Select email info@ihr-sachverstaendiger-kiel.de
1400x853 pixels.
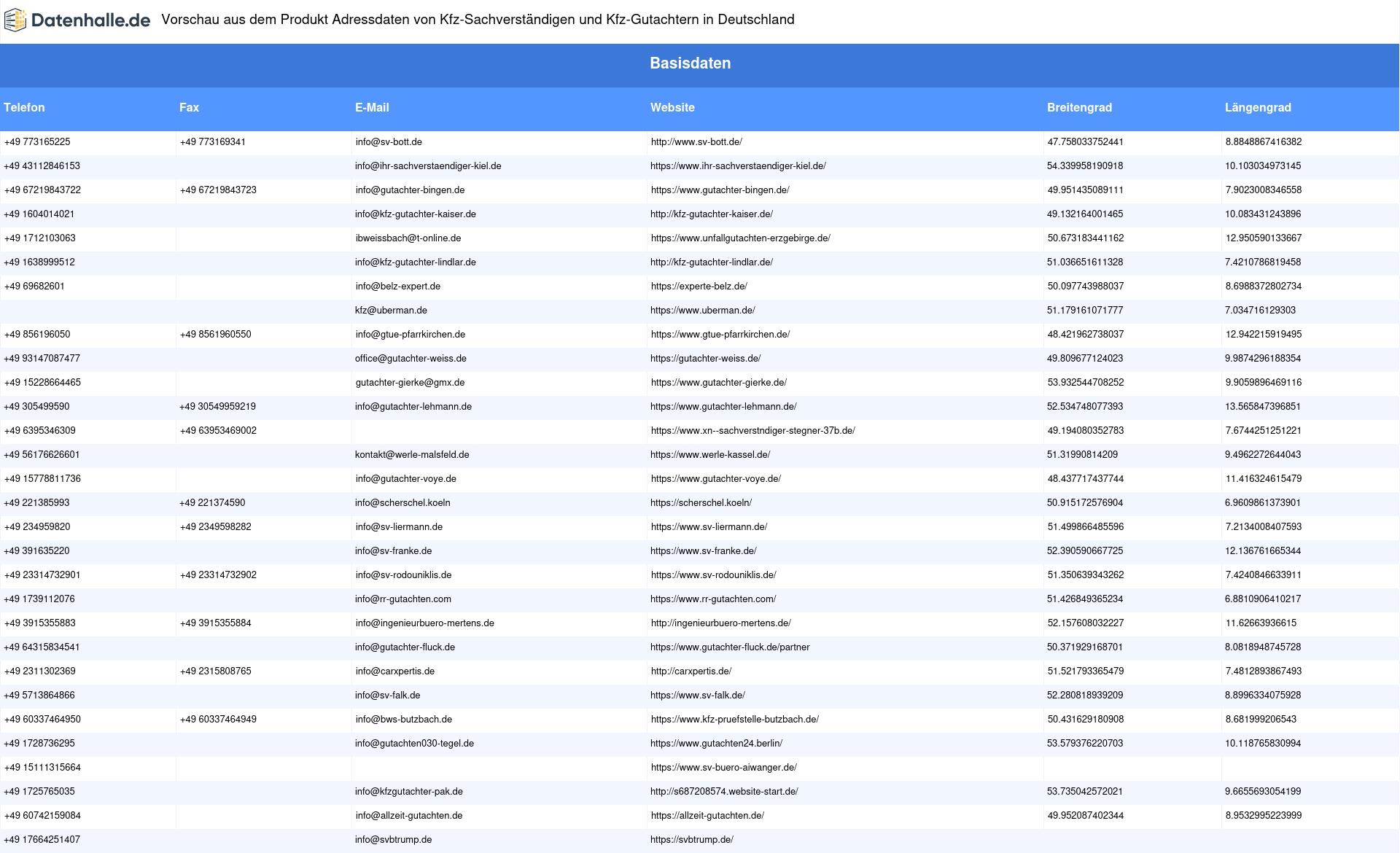pos(428,166)
